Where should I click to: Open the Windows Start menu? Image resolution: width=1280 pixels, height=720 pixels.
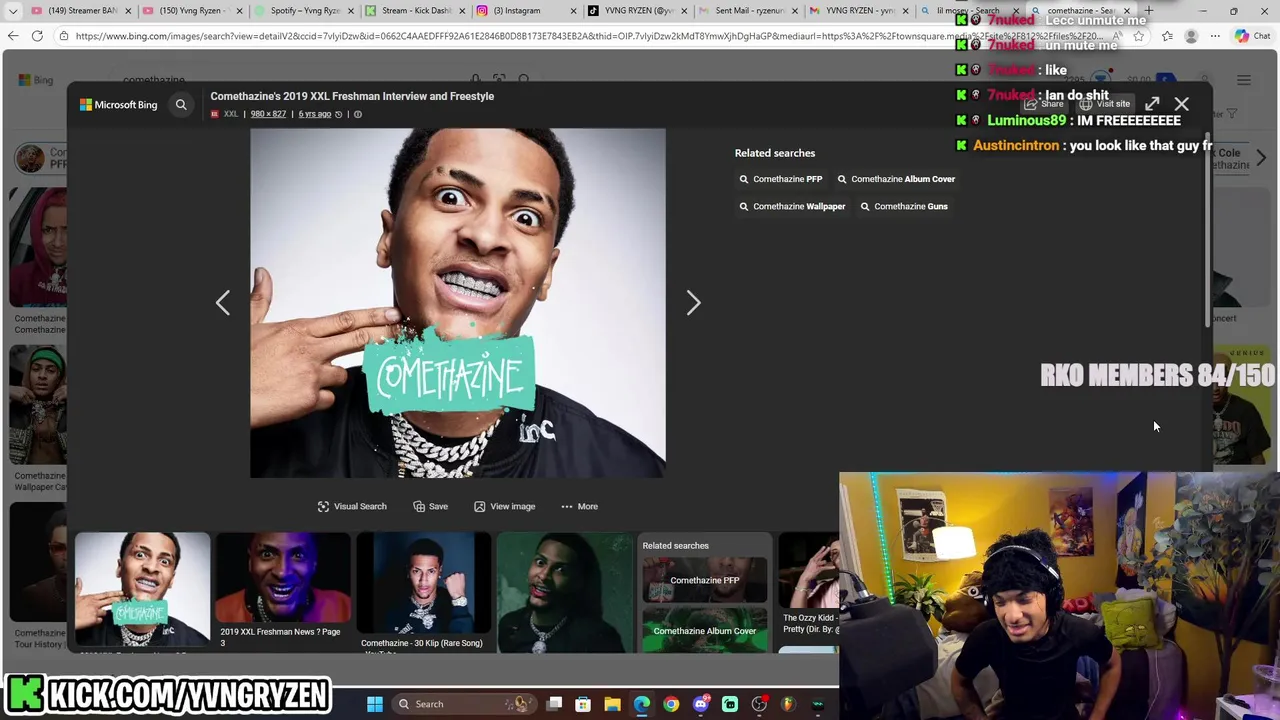374,704
